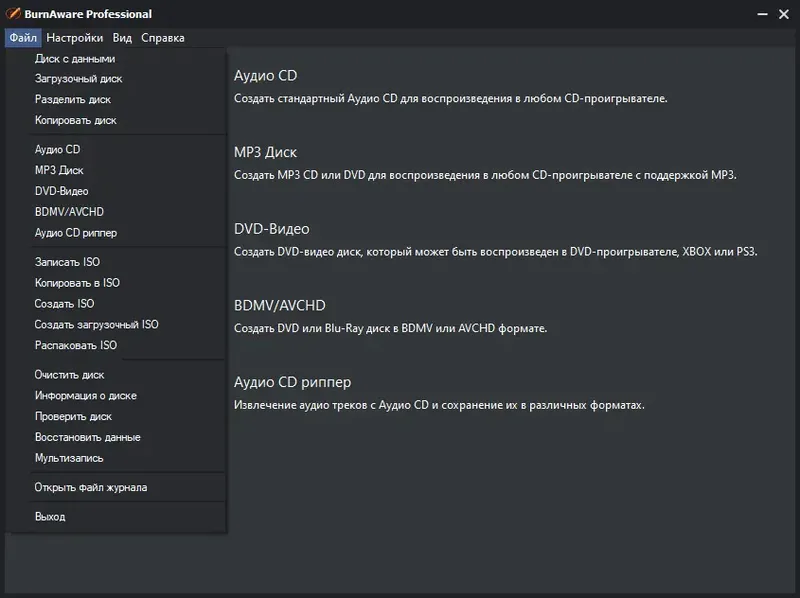The width and height of the screenshot is (800, 598).
Task: Click Разделить диск in the menu
Action: point(73,100)
